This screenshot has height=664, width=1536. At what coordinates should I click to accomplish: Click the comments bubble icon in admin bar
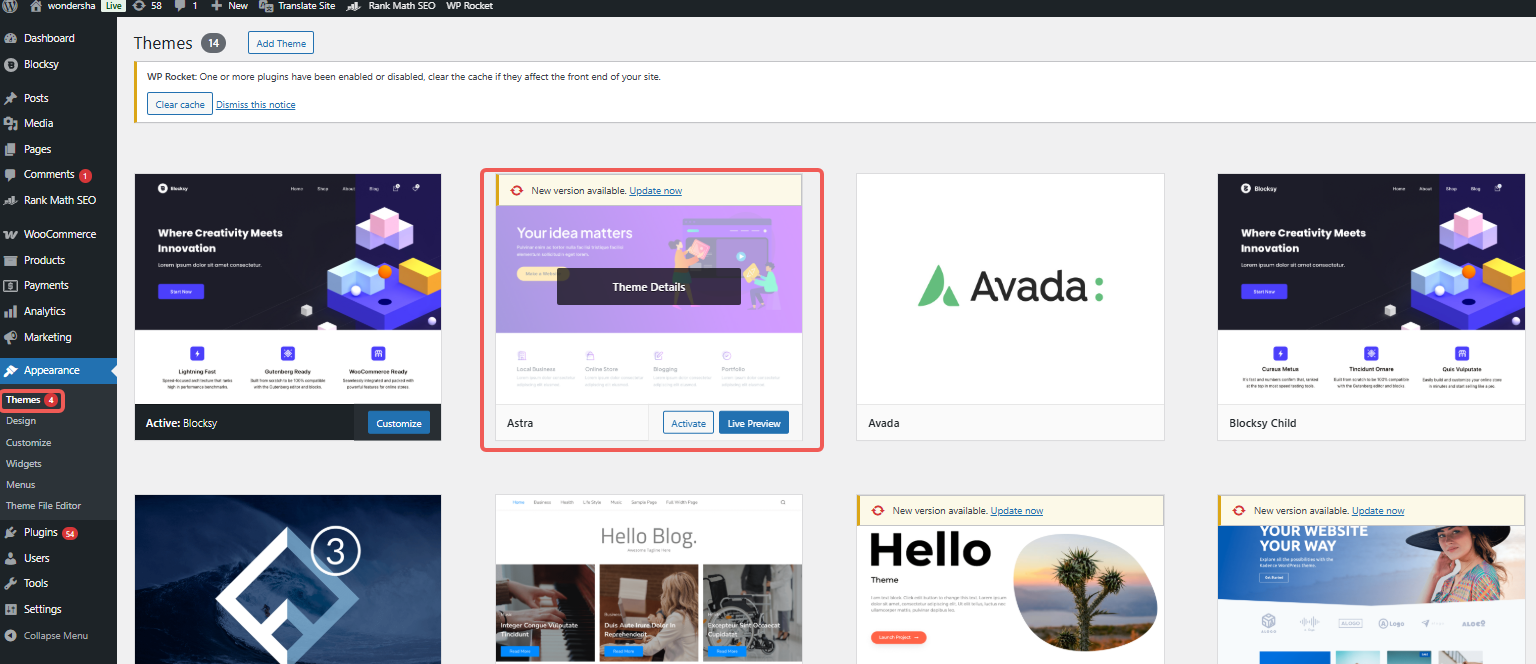[181, 6]
